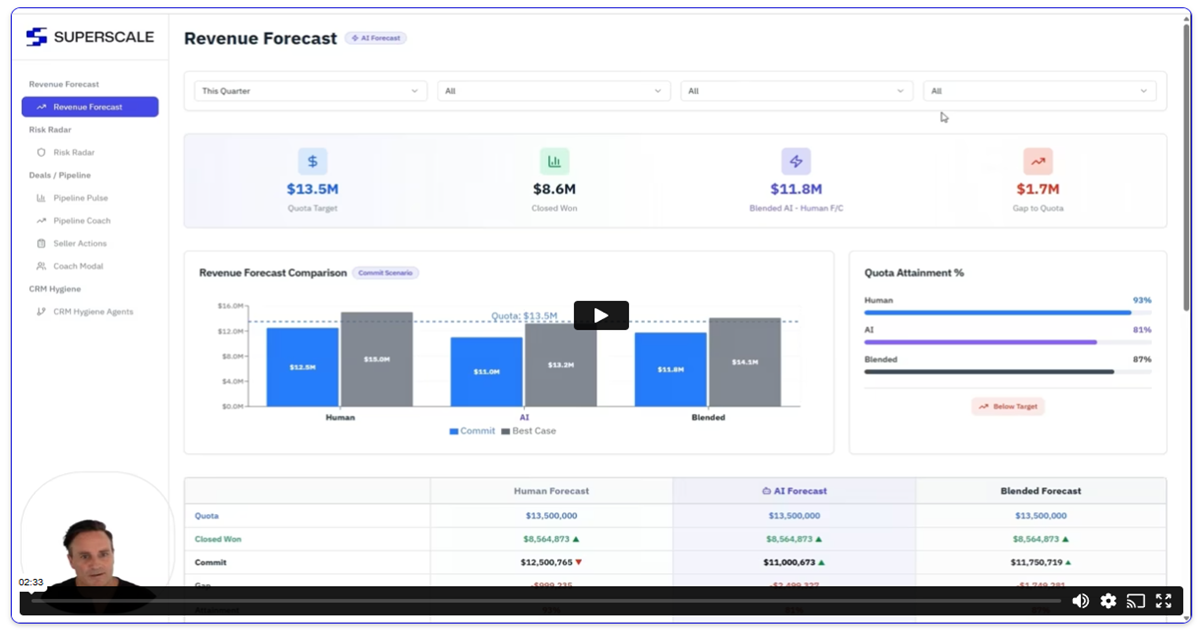Click the Coach Modal people icon
The width and height of the screenshot is (1200, 630).
[x=41, y=266]
